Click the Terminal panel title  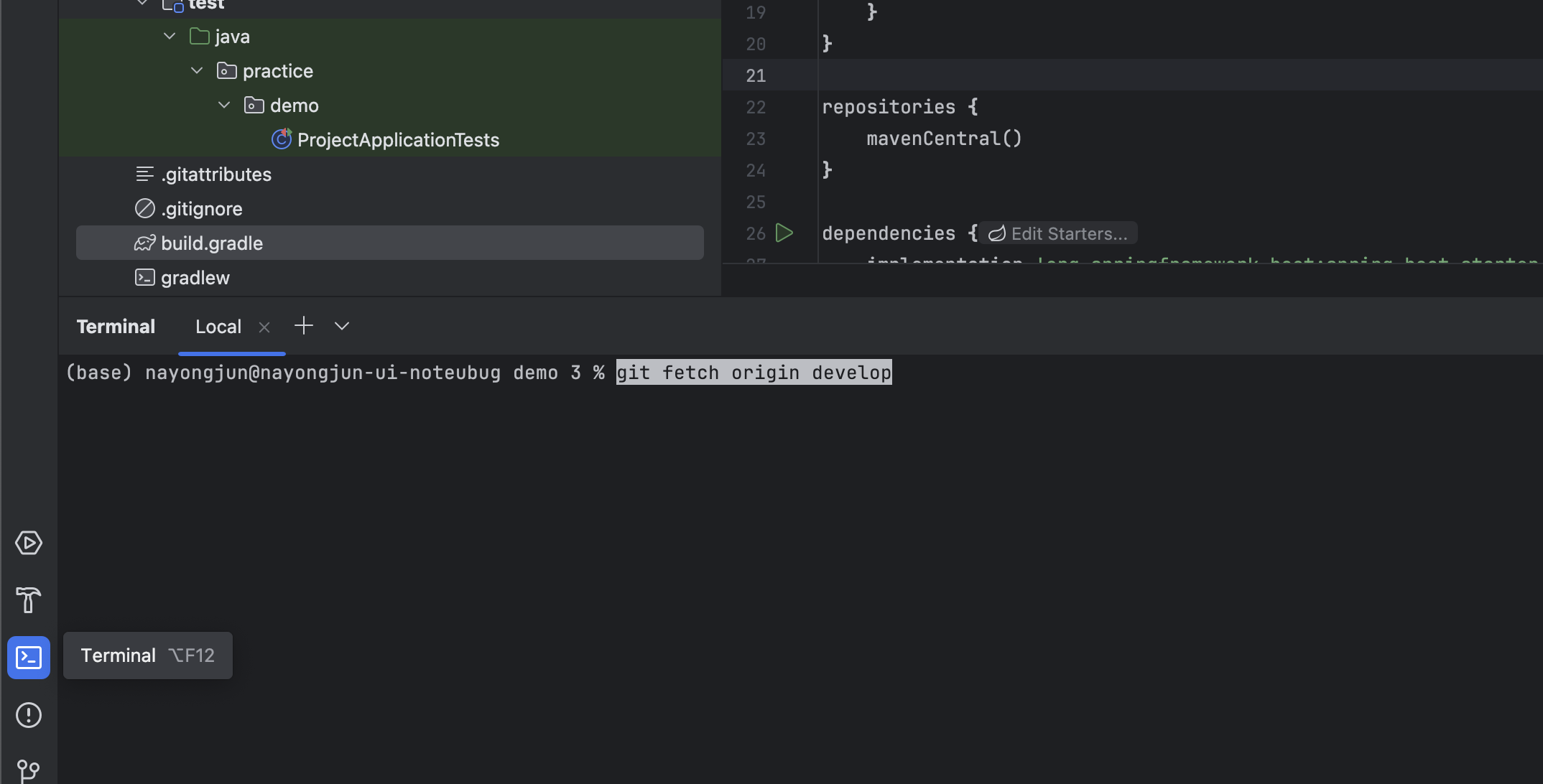tap(116, 327)
